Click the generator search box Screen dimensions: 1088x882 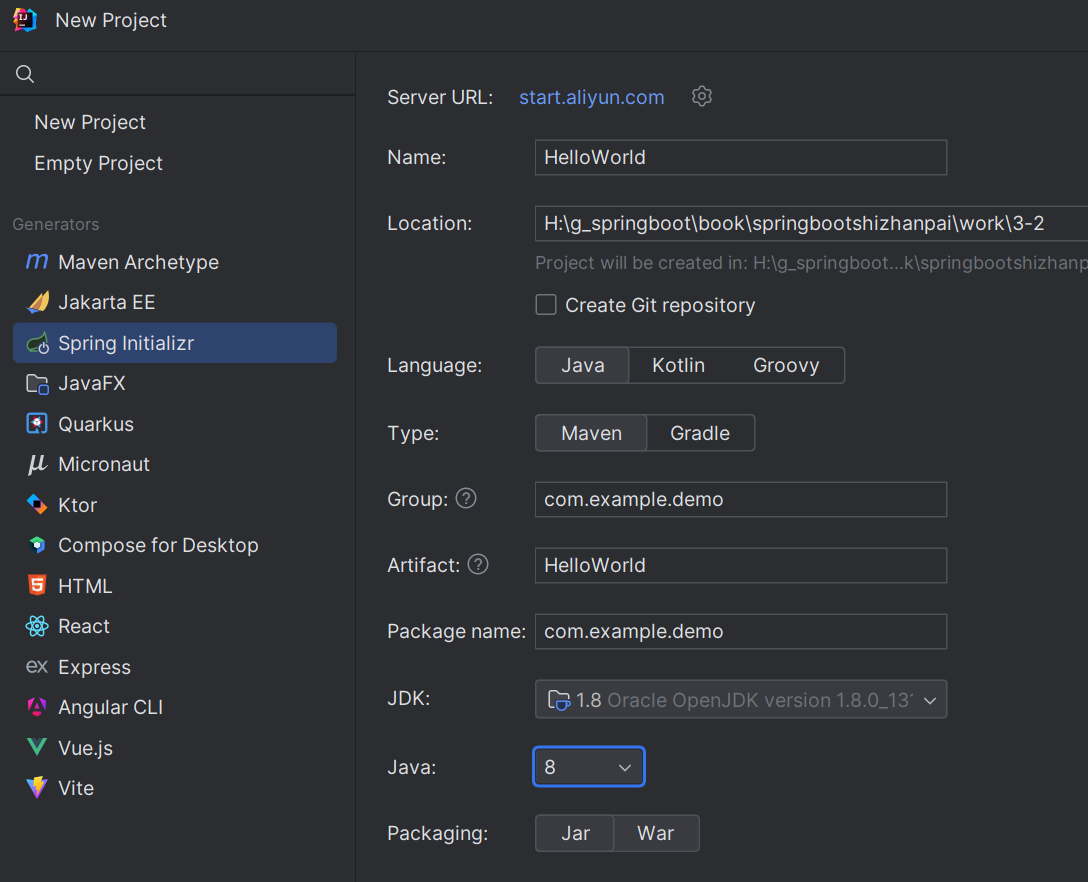pyautogui.click(x=178, y=74)
